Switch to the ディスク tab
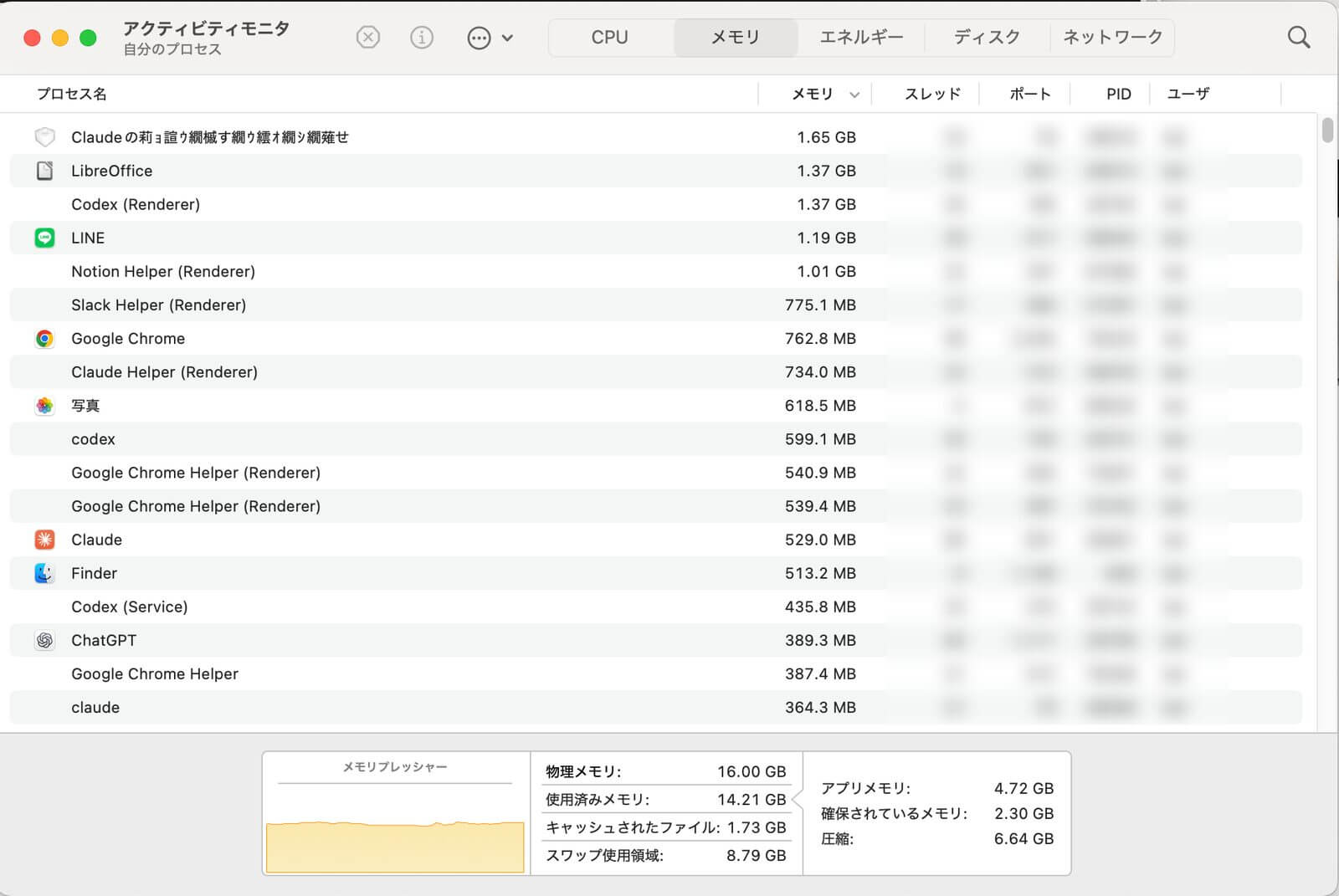 coord(987,38)
